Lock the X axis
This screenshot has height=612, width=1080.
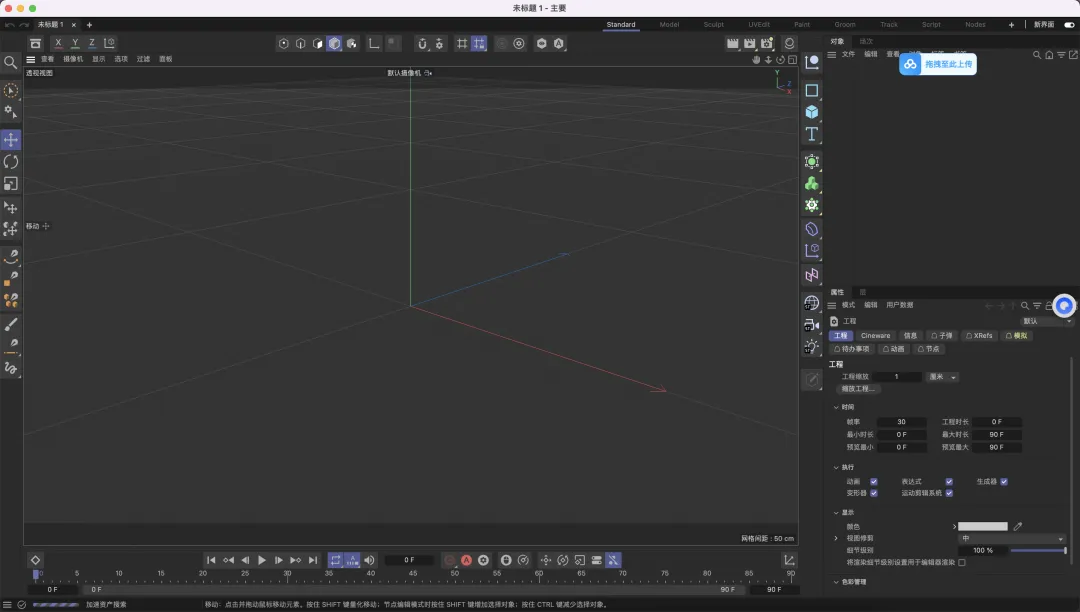coord(58,43)
